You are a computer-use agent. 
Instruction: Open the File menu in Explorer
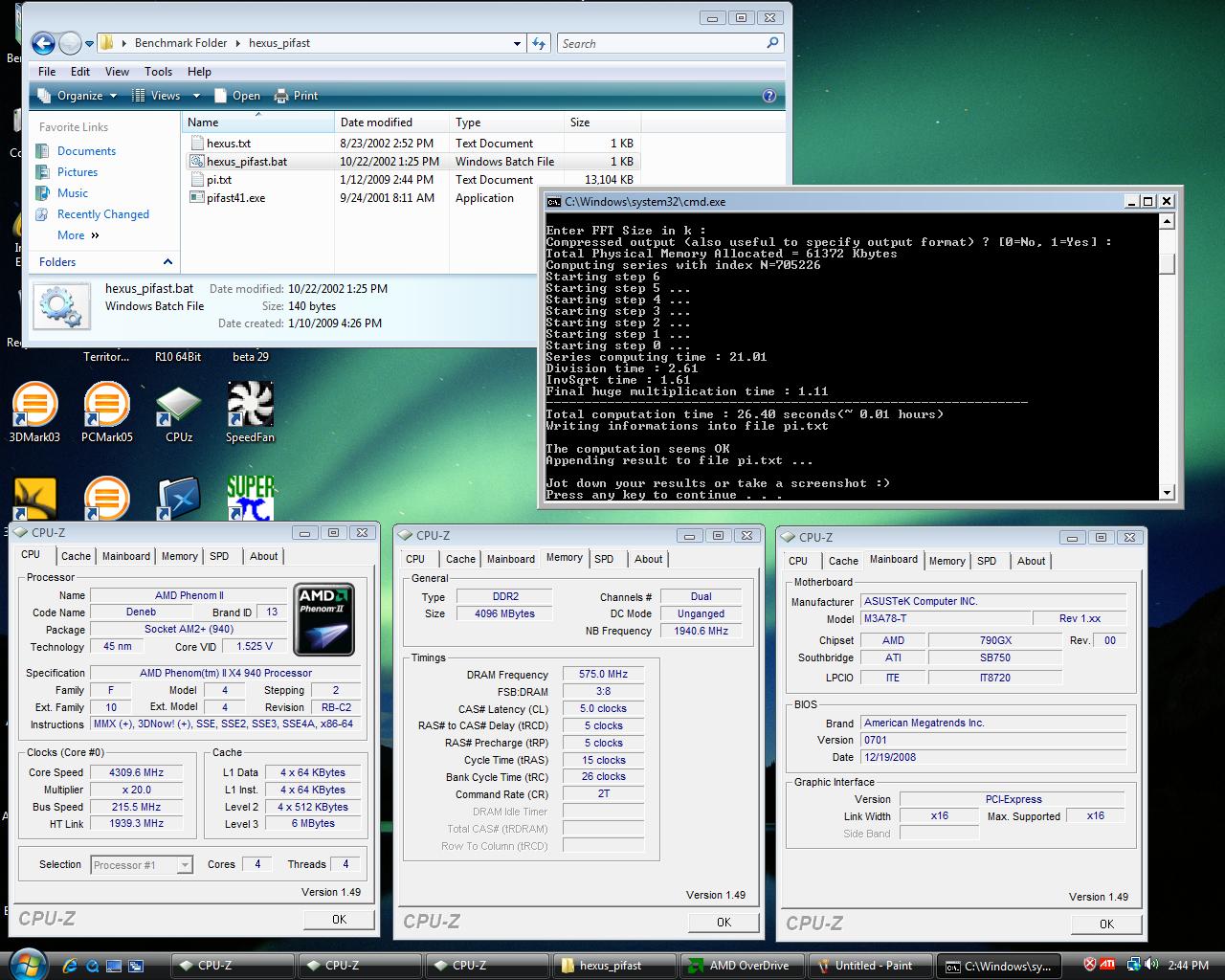47,72
